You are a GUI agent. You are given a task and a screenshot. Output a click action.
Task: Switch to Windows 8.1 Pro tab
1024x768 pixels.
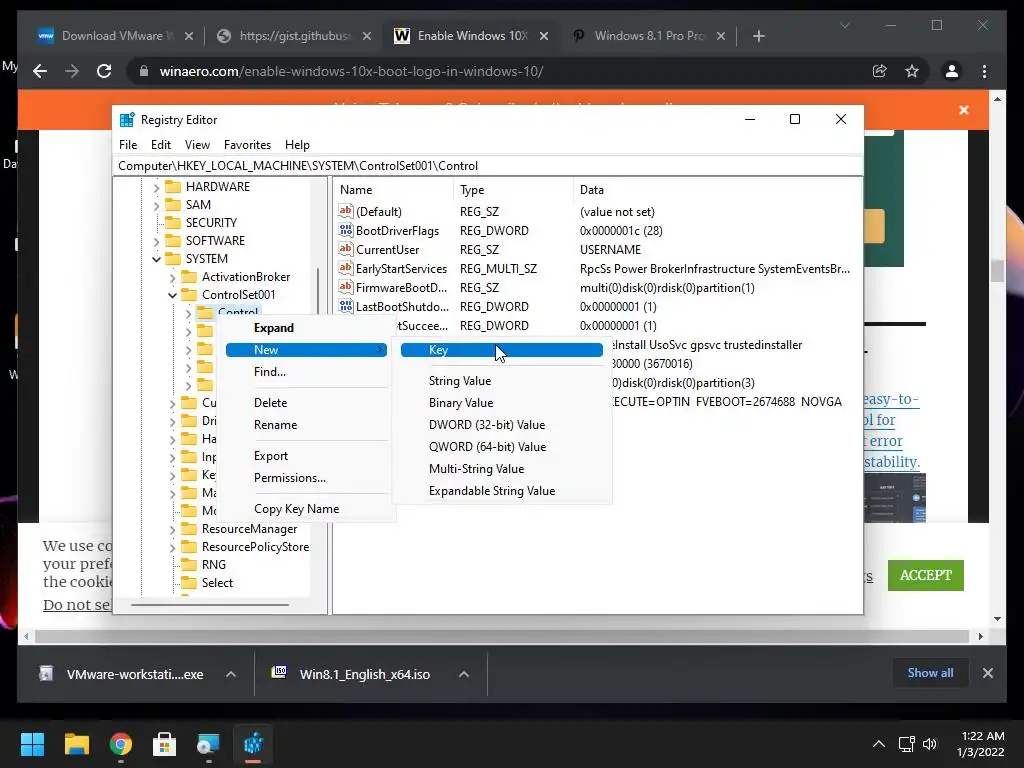coord(650,36)
